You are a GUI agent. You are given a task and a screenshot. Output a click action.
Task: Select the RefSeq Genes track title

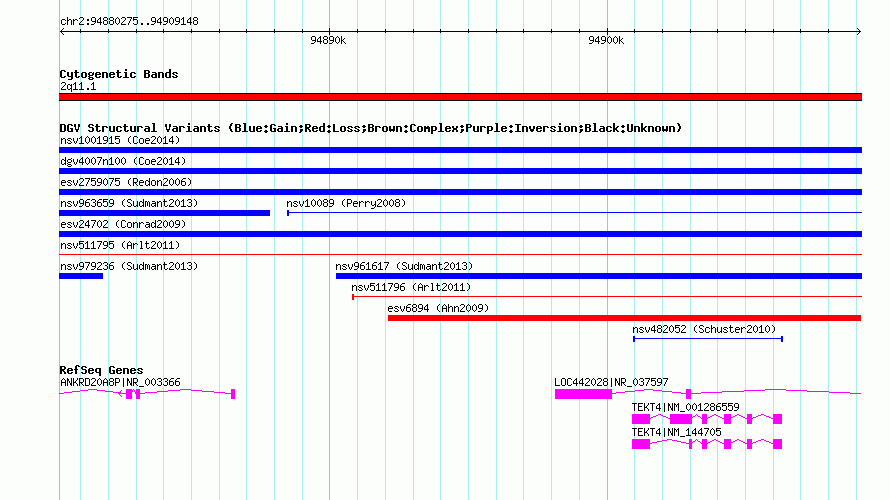pyautogui.click(x=101, y=370)
